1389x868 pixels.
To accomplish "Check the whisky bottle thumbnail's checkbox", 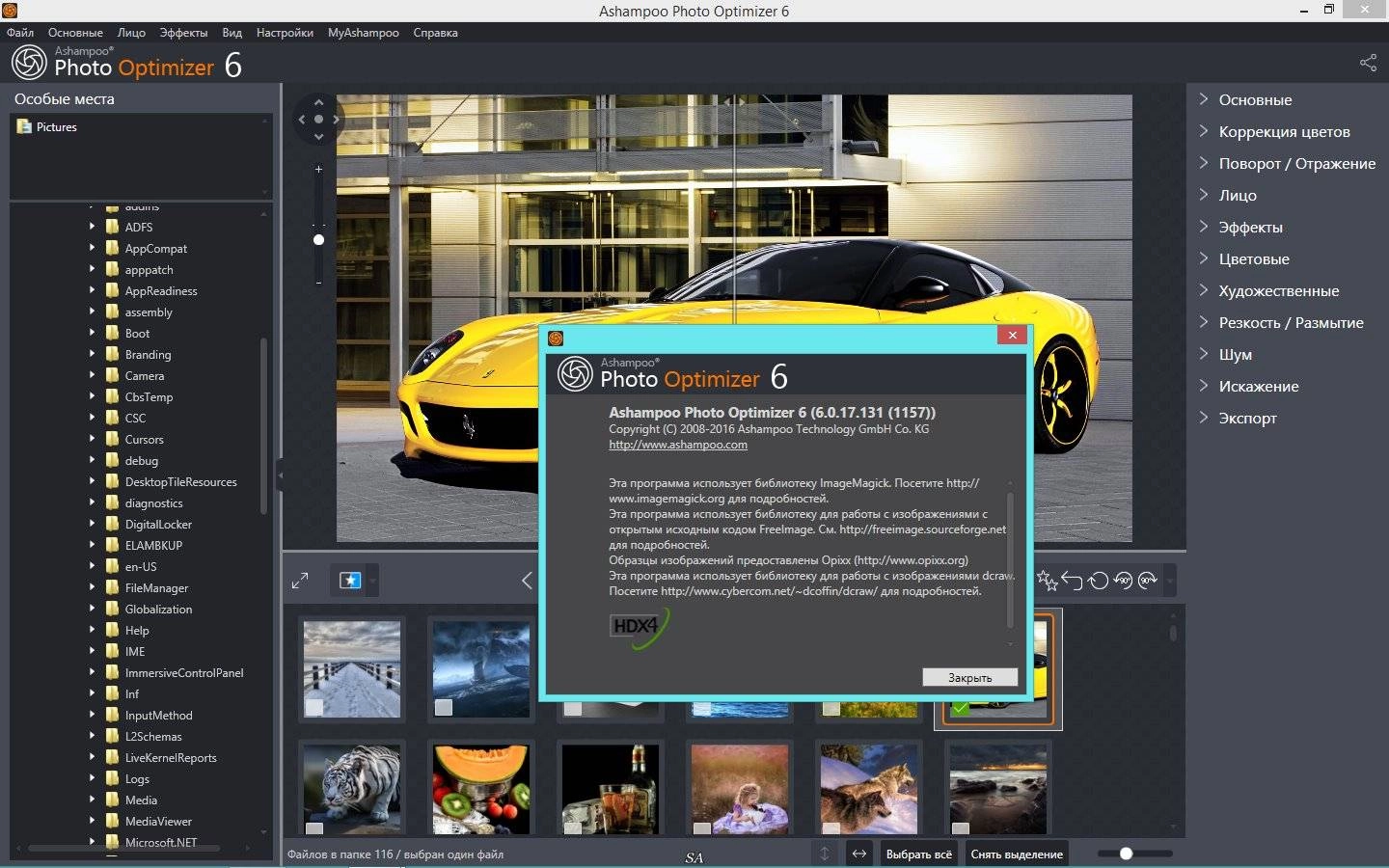I will [572, 827].
